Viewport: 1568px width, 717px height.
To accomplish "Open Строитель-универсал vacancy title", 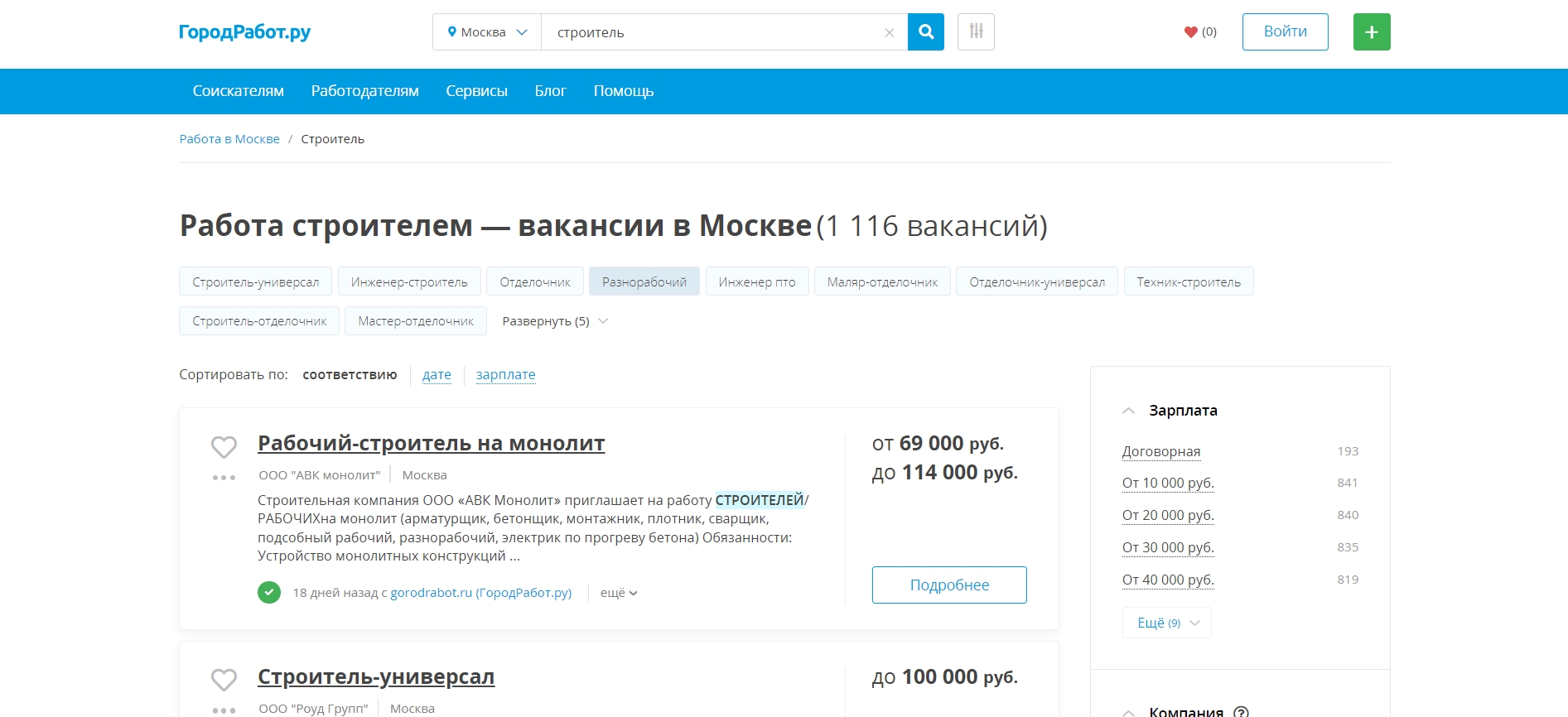I will [x=376, y=677].
